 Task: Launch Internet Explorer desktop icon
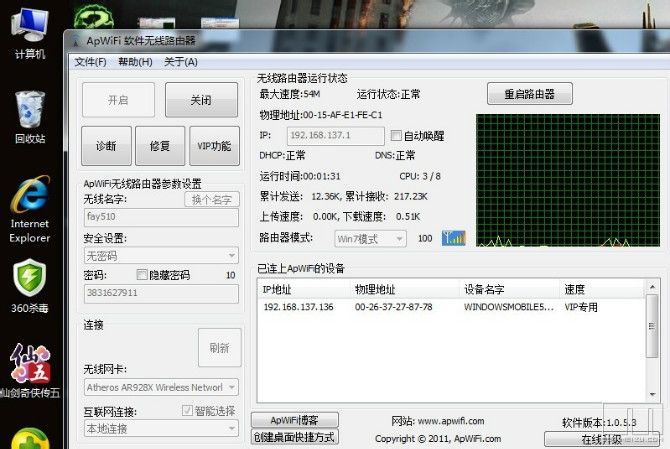click(29, 209)
